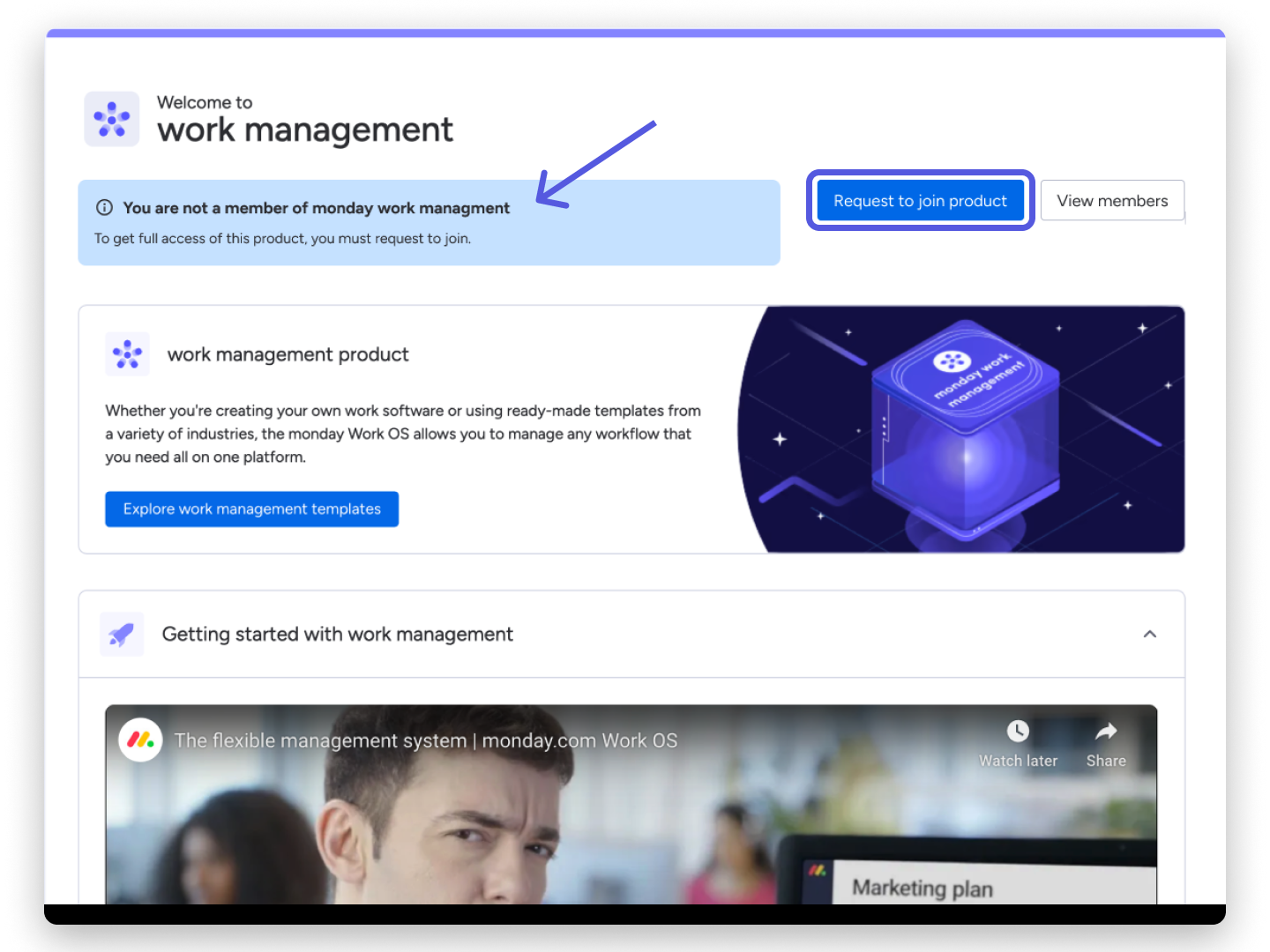Click the work management product card icon
Screen dimensions: 1270x952
click(127, 353)
